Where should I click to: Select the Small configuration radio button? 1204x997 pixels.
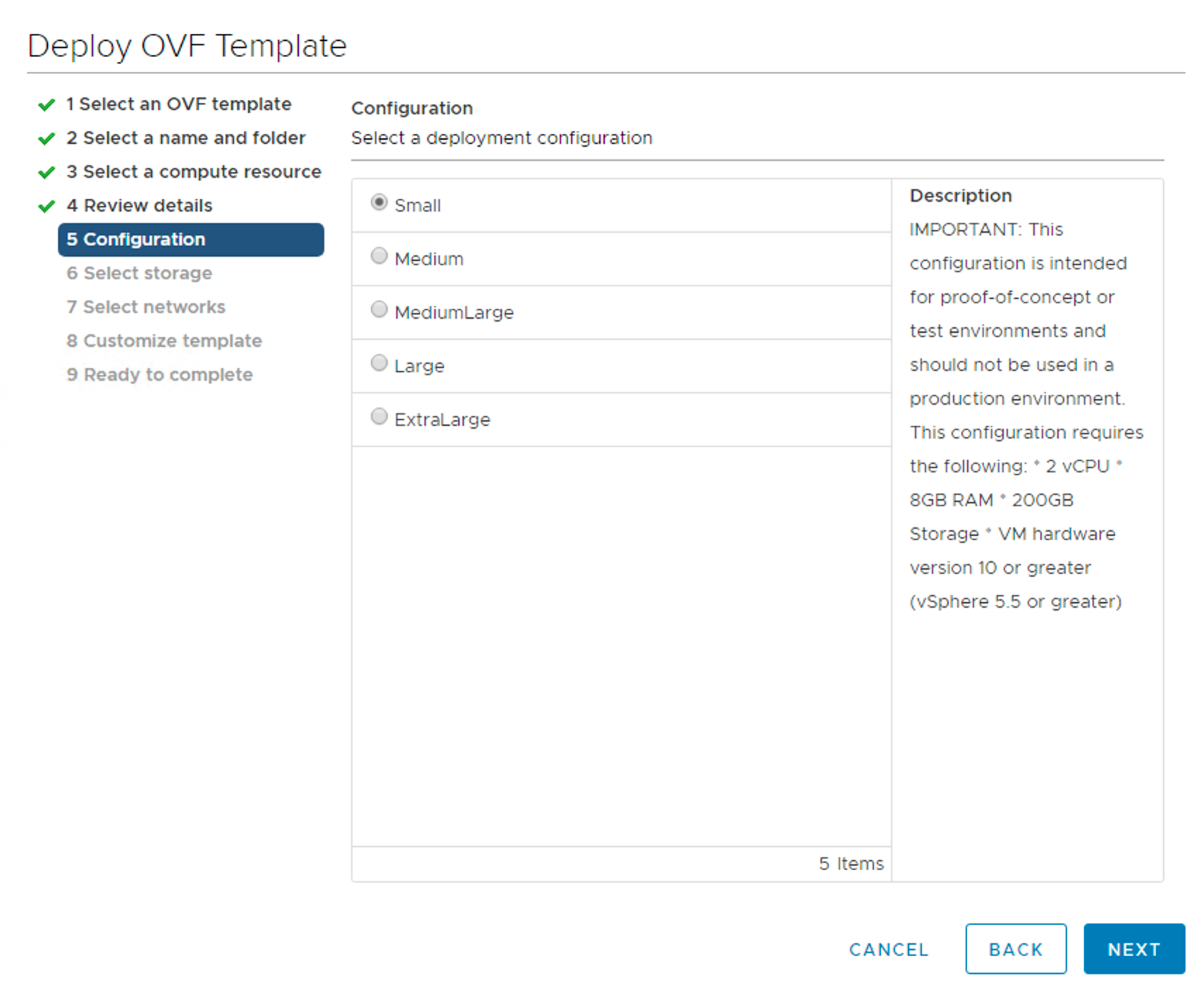pos(379,202)
